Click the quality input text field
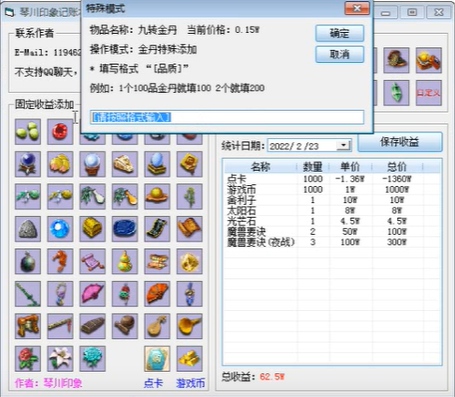Screen dimensions: 455x397 tap(227, 117)
